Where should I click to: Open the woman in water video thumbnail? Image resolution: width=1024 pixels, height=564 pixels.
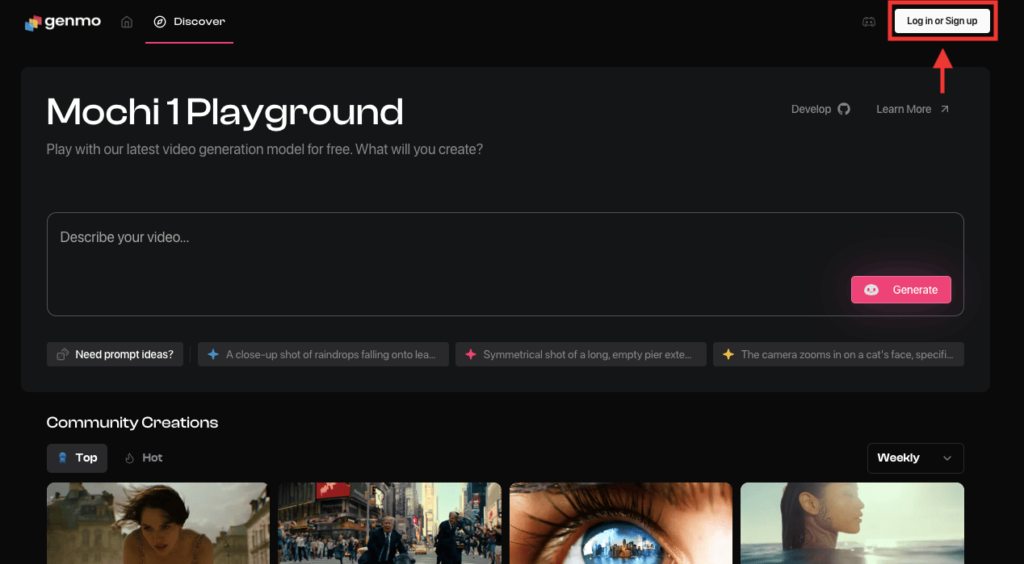click(852, 523)
